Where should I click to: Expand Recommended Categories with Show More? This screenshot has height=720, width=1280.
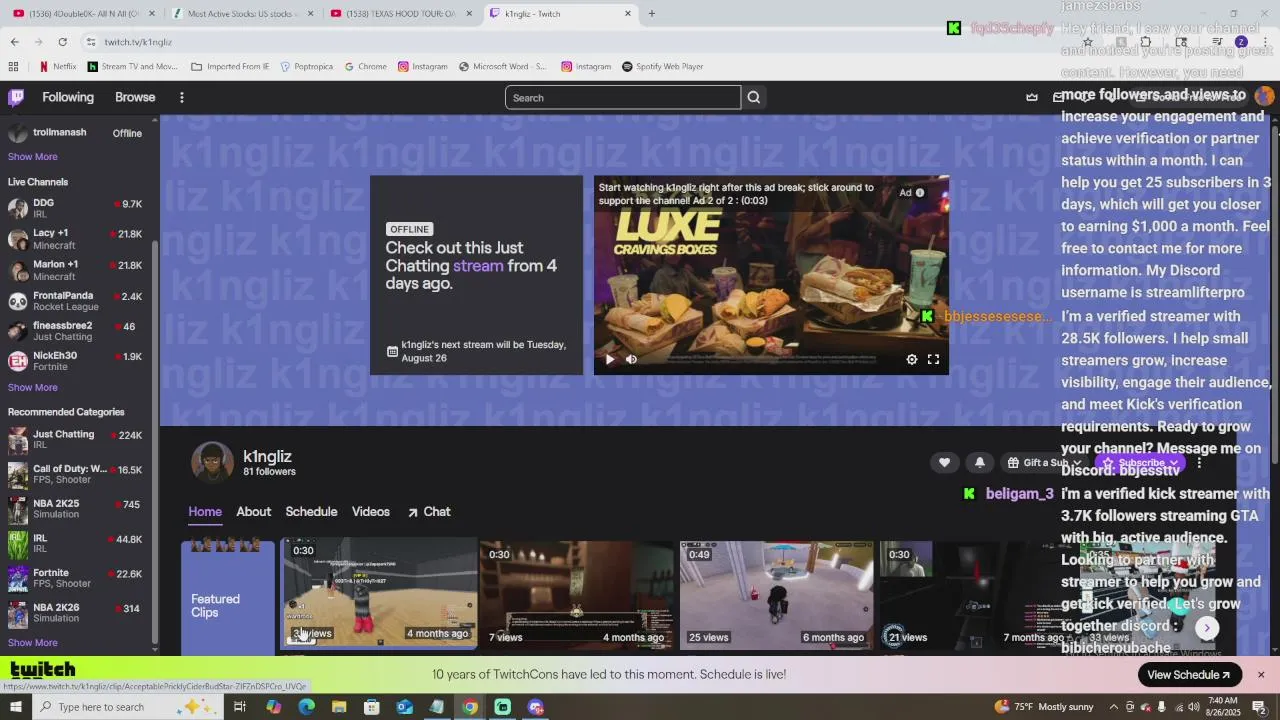(33, 643)
